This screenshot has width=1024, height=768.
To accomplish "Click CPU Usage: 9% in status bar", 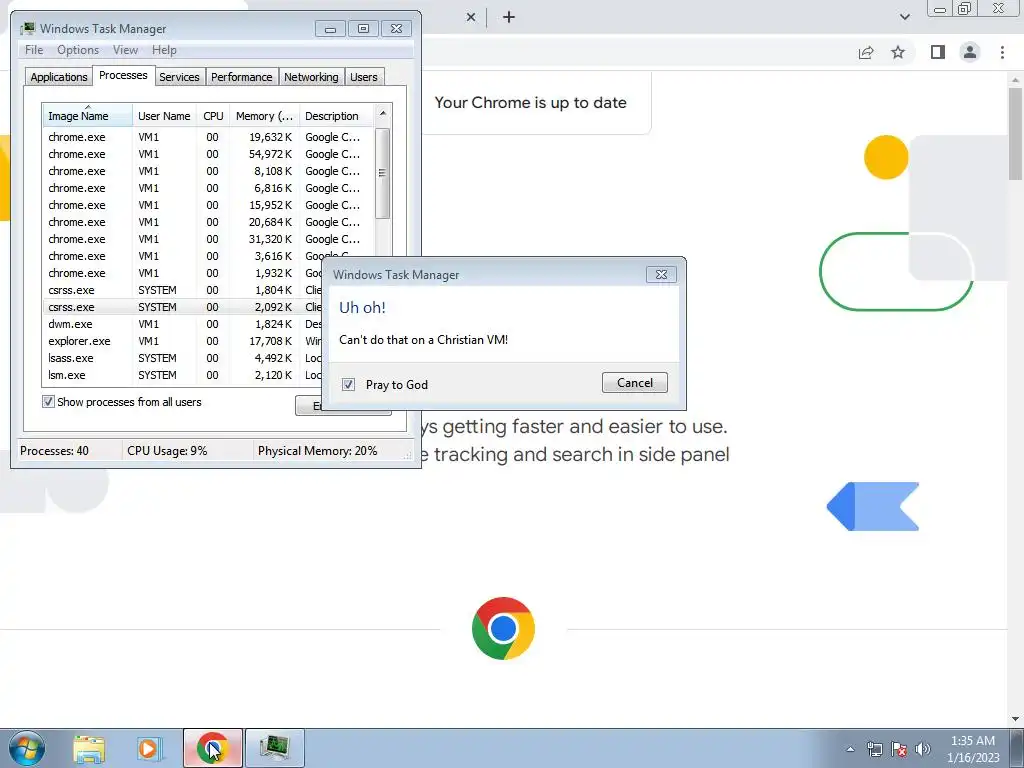I will [x=167, y=451].
